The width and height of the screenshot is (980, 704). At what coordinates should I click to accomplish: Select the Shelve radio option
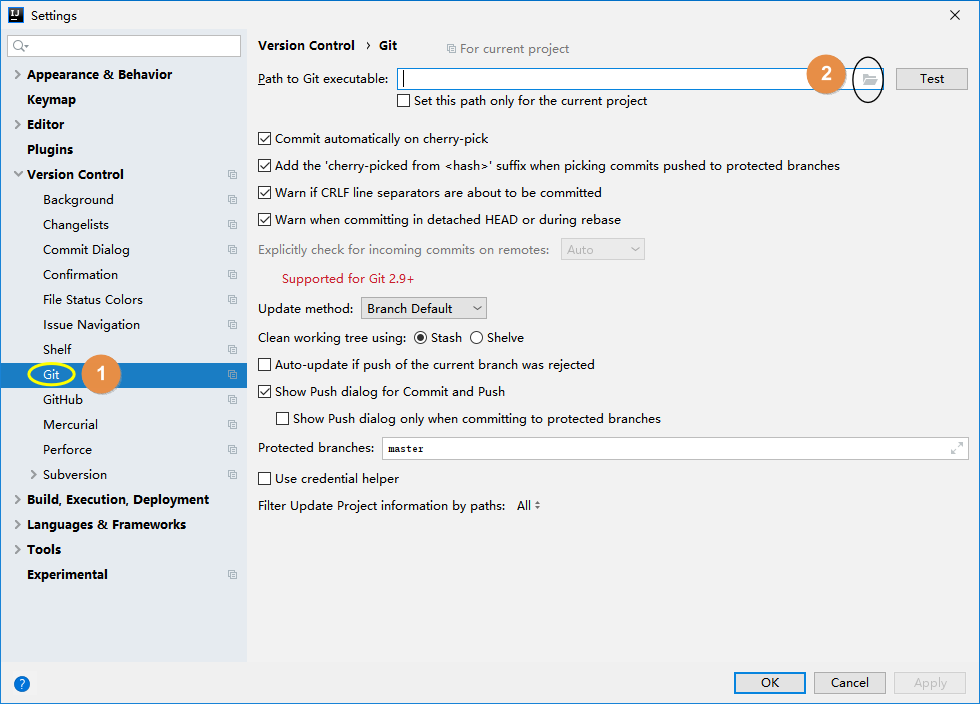pyautogui.click(x=477, y=338)
